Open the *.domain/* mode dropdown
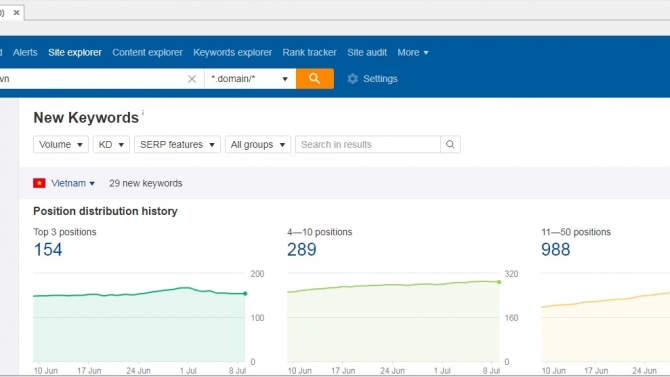670x377 pixels. 250,79
